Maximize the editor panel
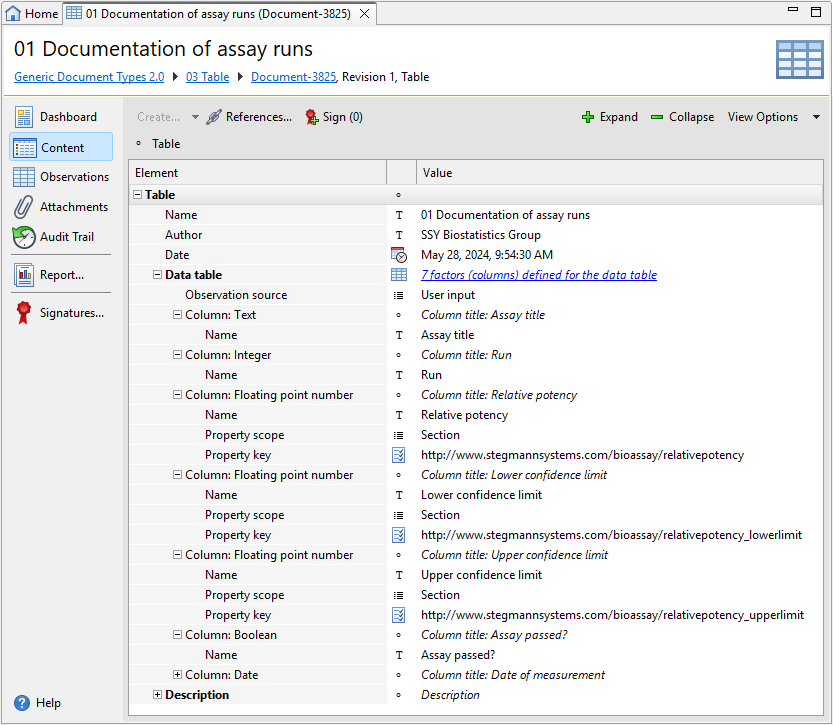The width and height of the screenshot is (833, 725). [x=816, y=12]
